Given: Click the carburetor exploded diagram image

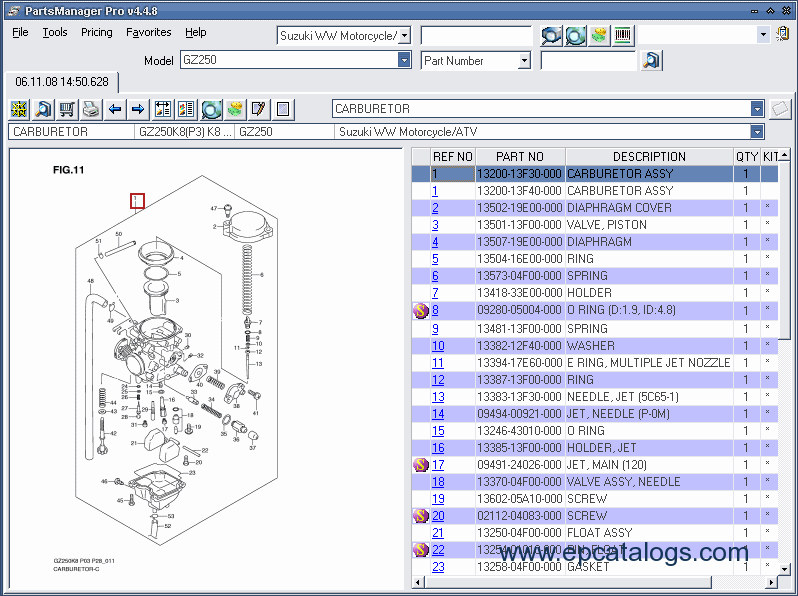Looking at the screenshot, I should click(176, 359).
